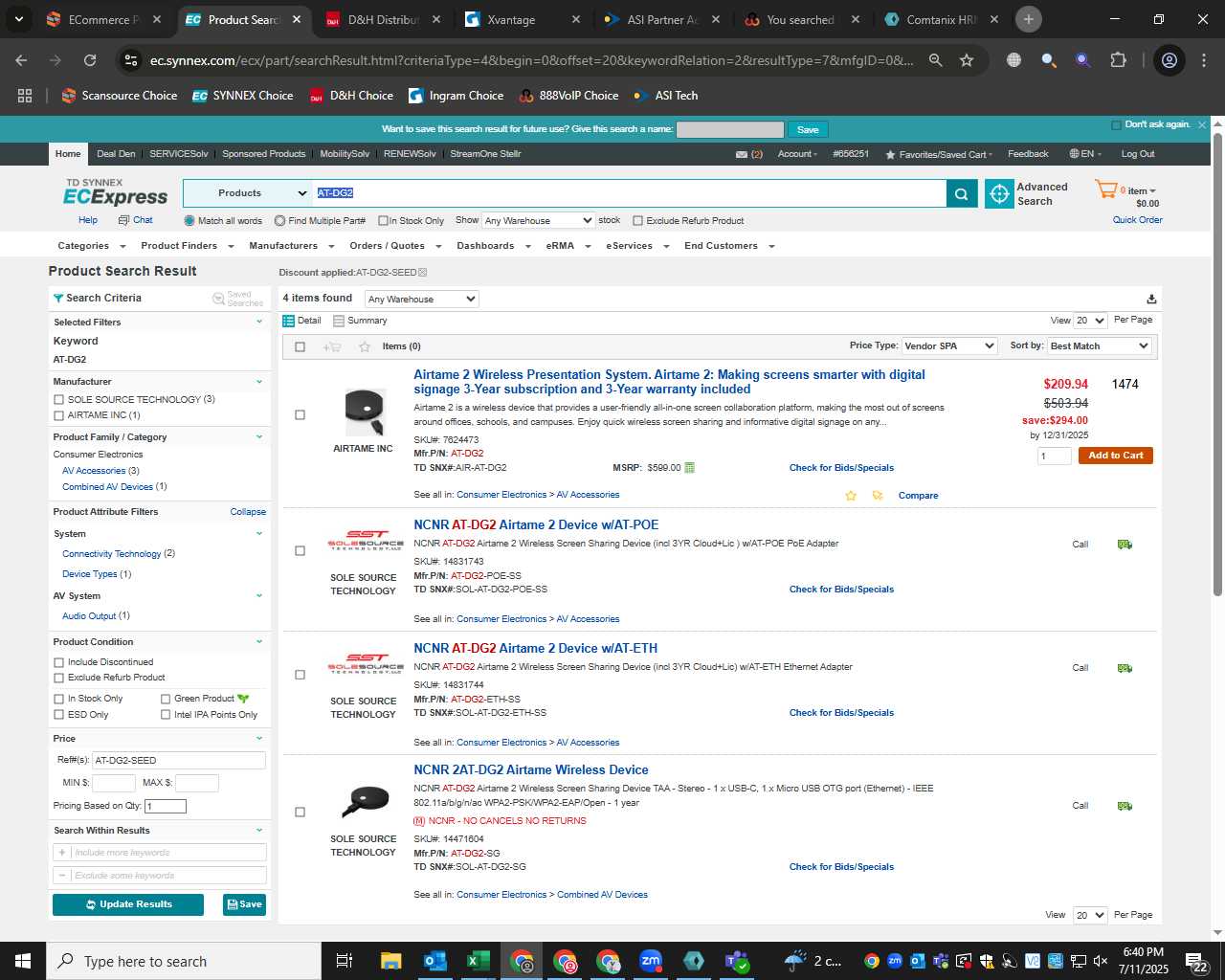The width and height of the screenshot is (1225, 980).
Task: Check Include Discontinued option
Action: point(59,662)
